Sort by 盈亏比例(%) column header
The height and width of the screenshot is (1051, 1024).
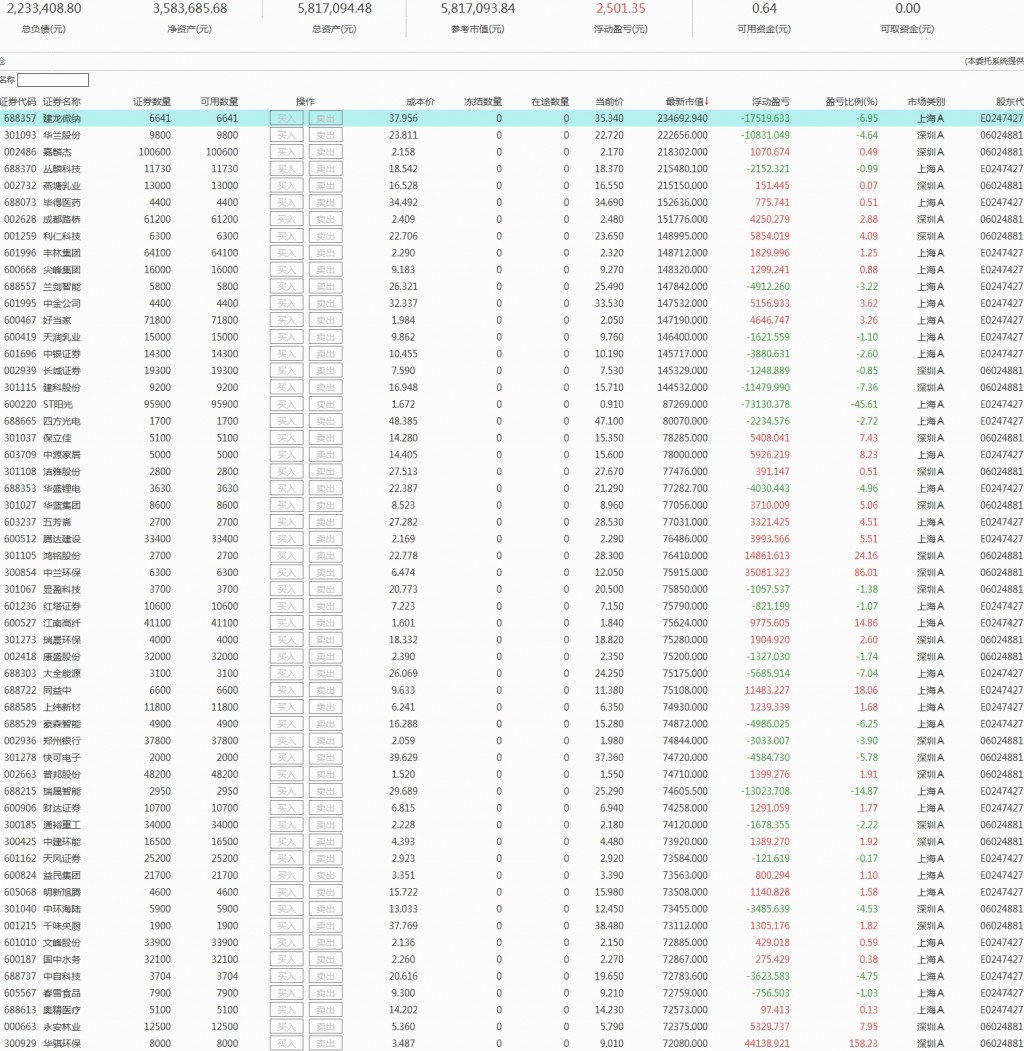[851, 102]
